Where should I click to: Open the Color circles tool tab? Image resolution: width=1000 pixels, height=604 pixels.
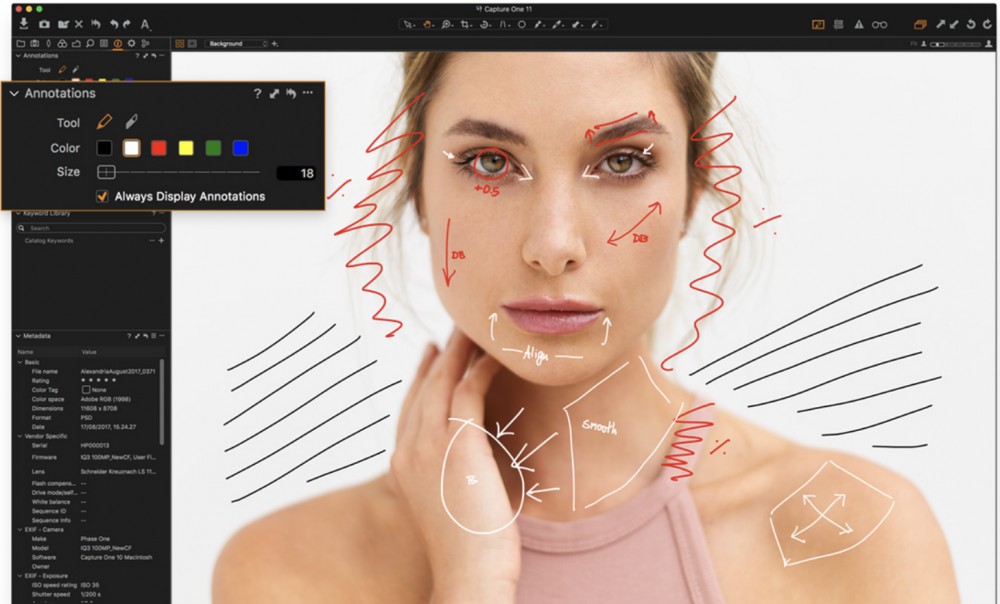62,43
